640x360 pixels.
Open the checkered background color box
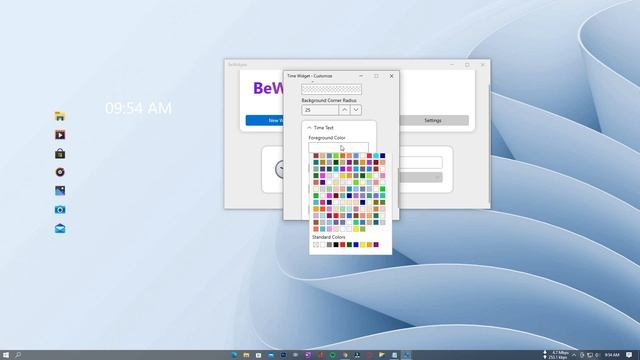[331, 89]
